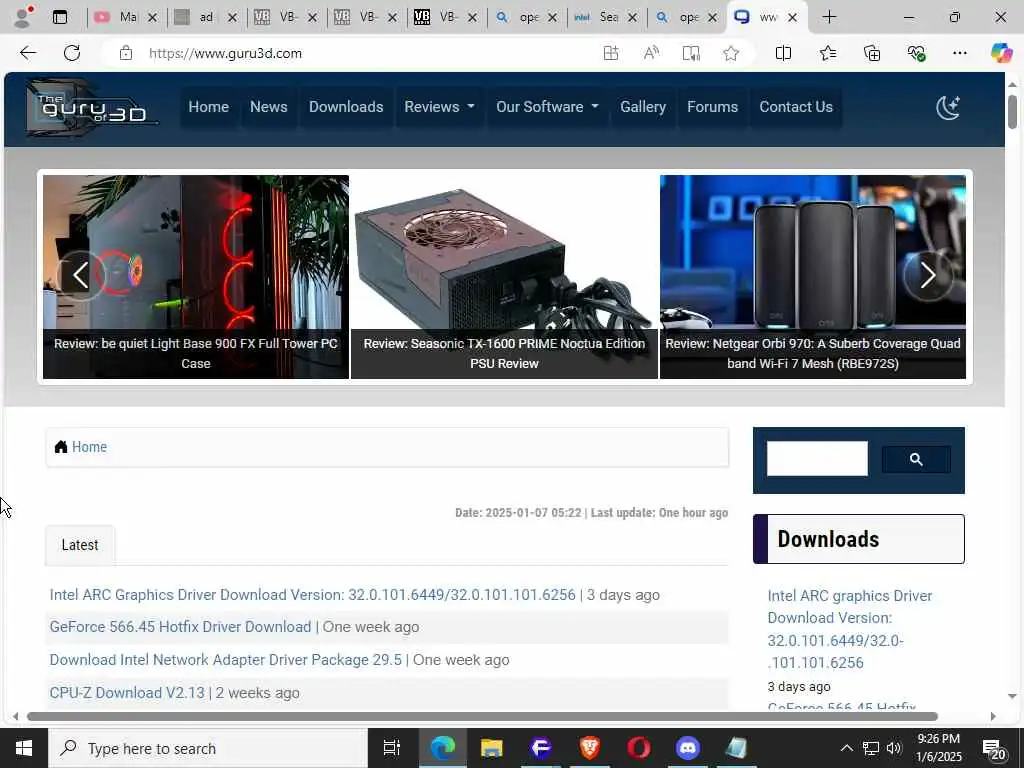Click the page vertical scrollbar thumb
The width and height of the screenshot is (1024, 768).
point(1012,112)
